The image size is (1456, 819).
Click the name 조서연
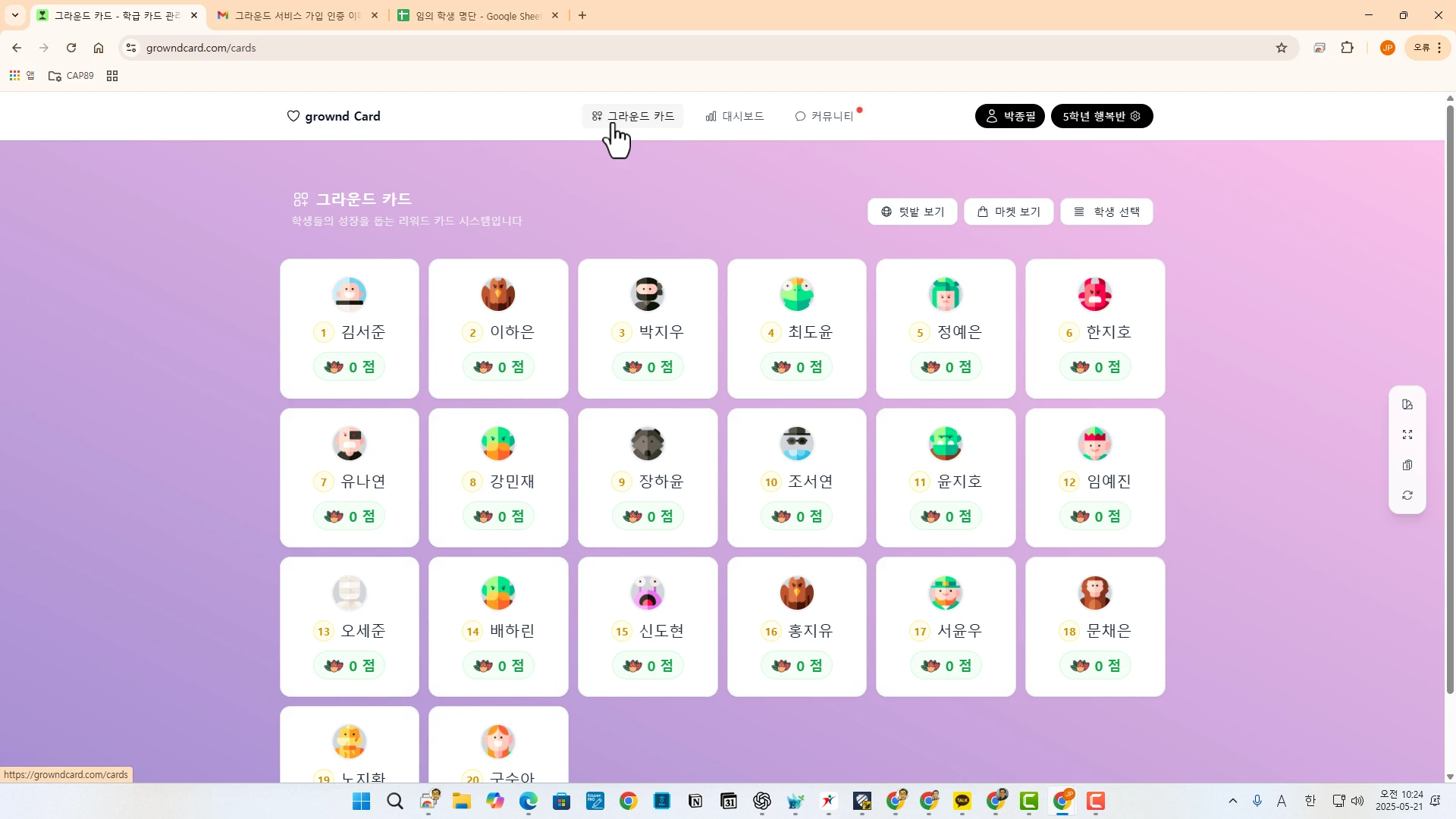point(811,482)
